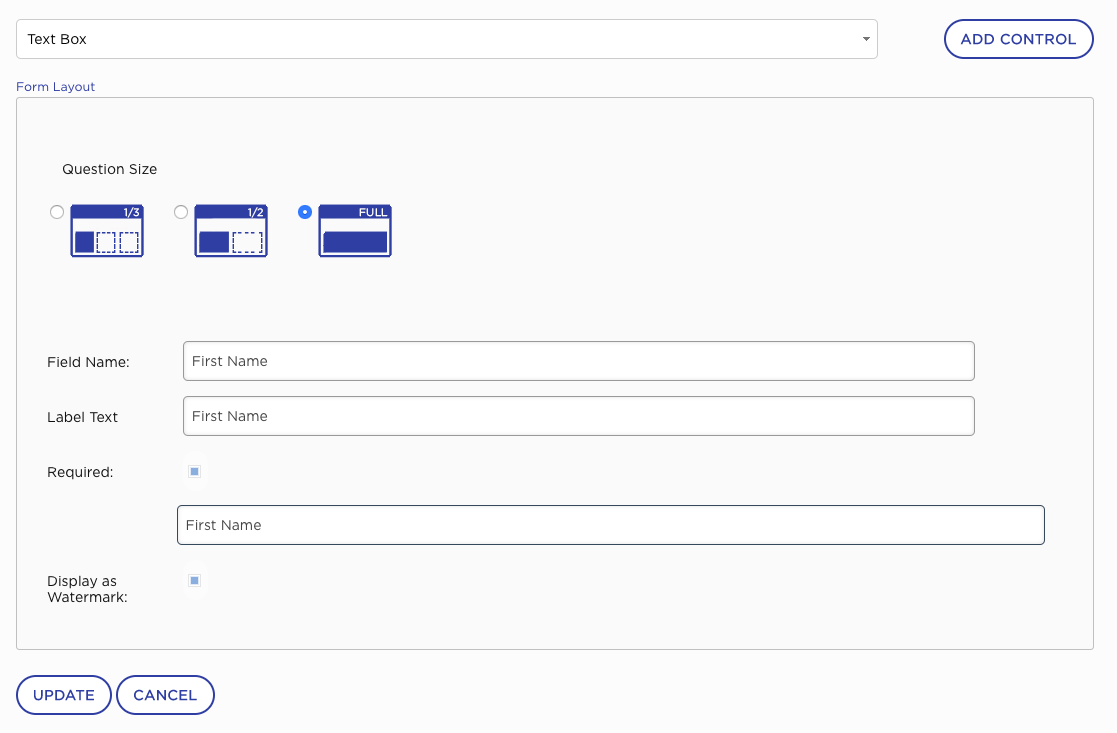Select the FULL width layout icon
The width and height of the screenshot is (1117, 733).
pos(355,231)
